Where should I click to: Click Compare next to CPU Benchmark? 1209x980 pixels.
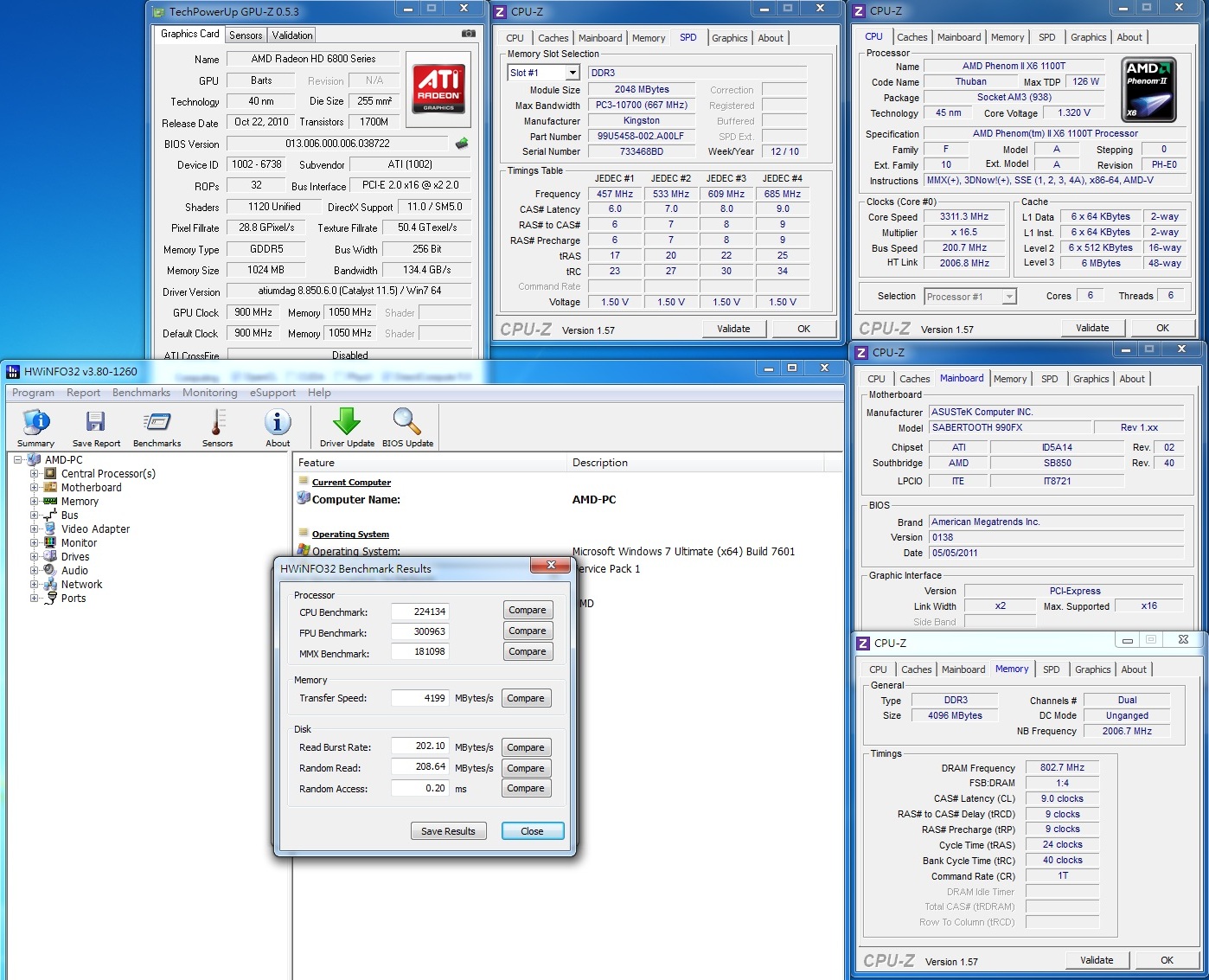(527, 611)
